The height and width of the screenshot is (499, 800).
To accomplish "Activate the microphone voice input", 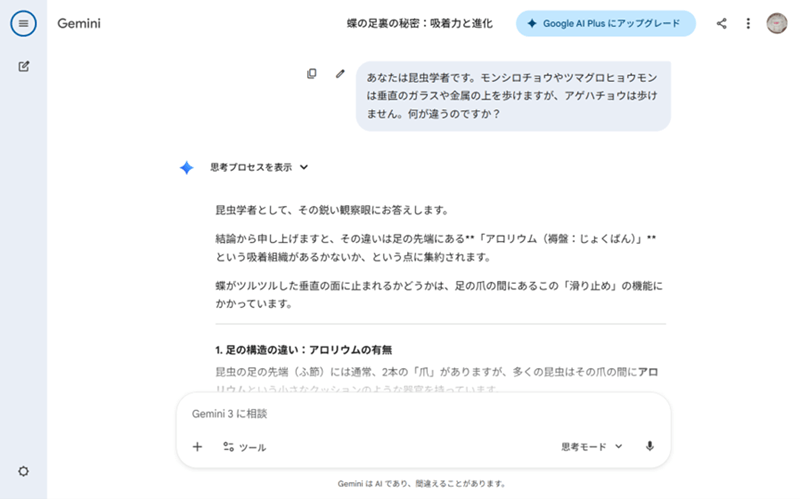I will tap(649, 447).
